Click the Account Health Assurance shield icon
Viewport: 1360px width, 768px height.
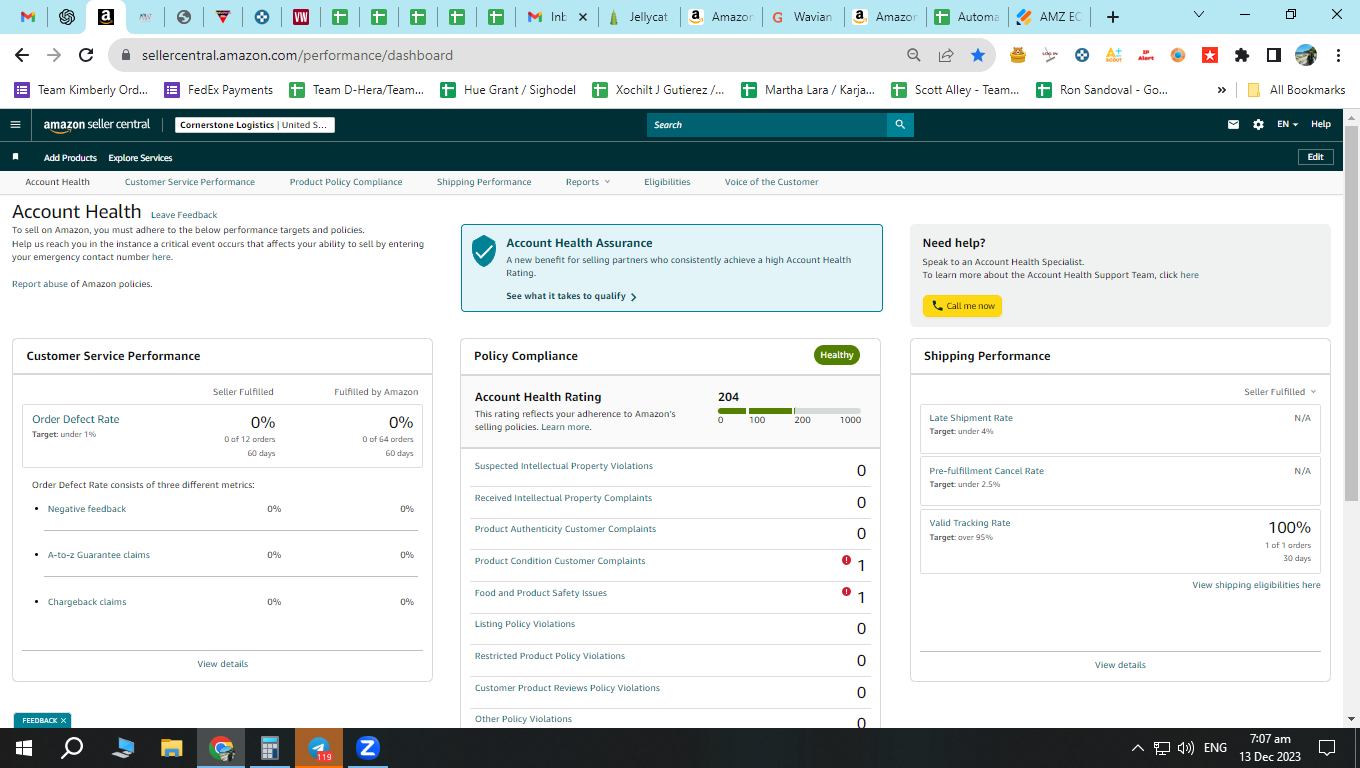[x=484, y=251]
